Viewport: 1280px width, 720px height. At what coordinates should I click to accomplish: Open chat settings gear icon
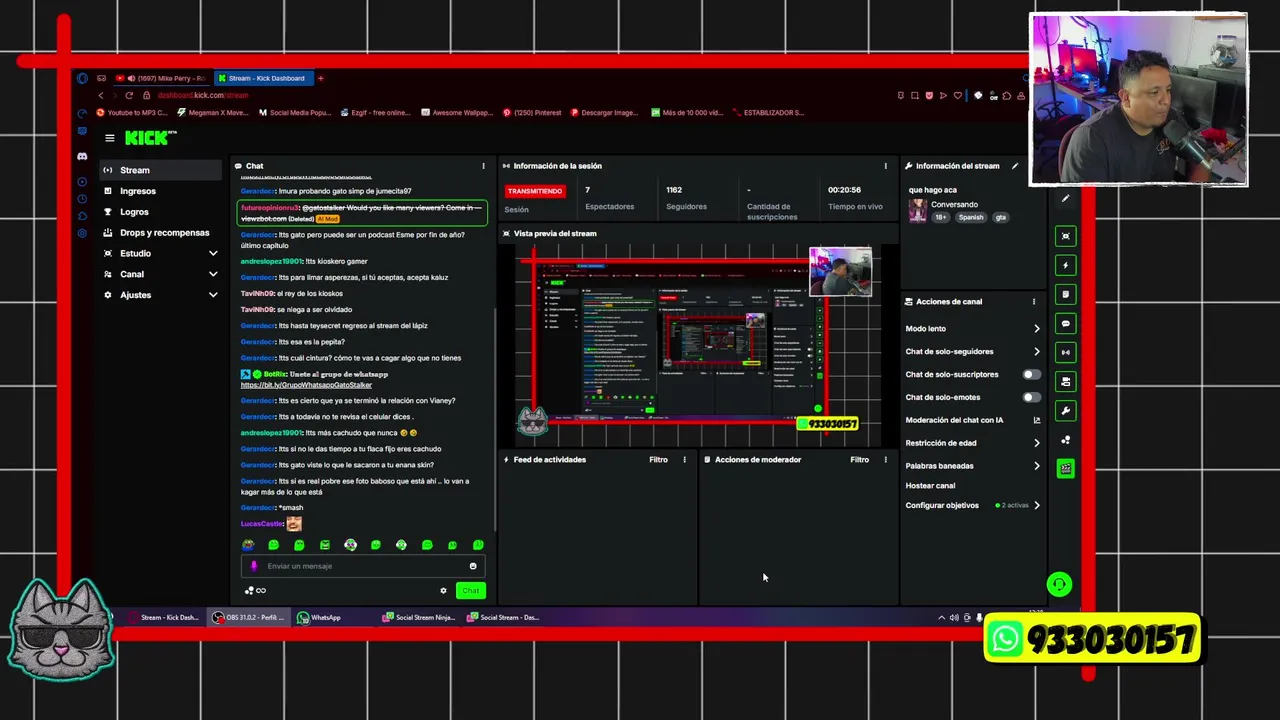443,590
